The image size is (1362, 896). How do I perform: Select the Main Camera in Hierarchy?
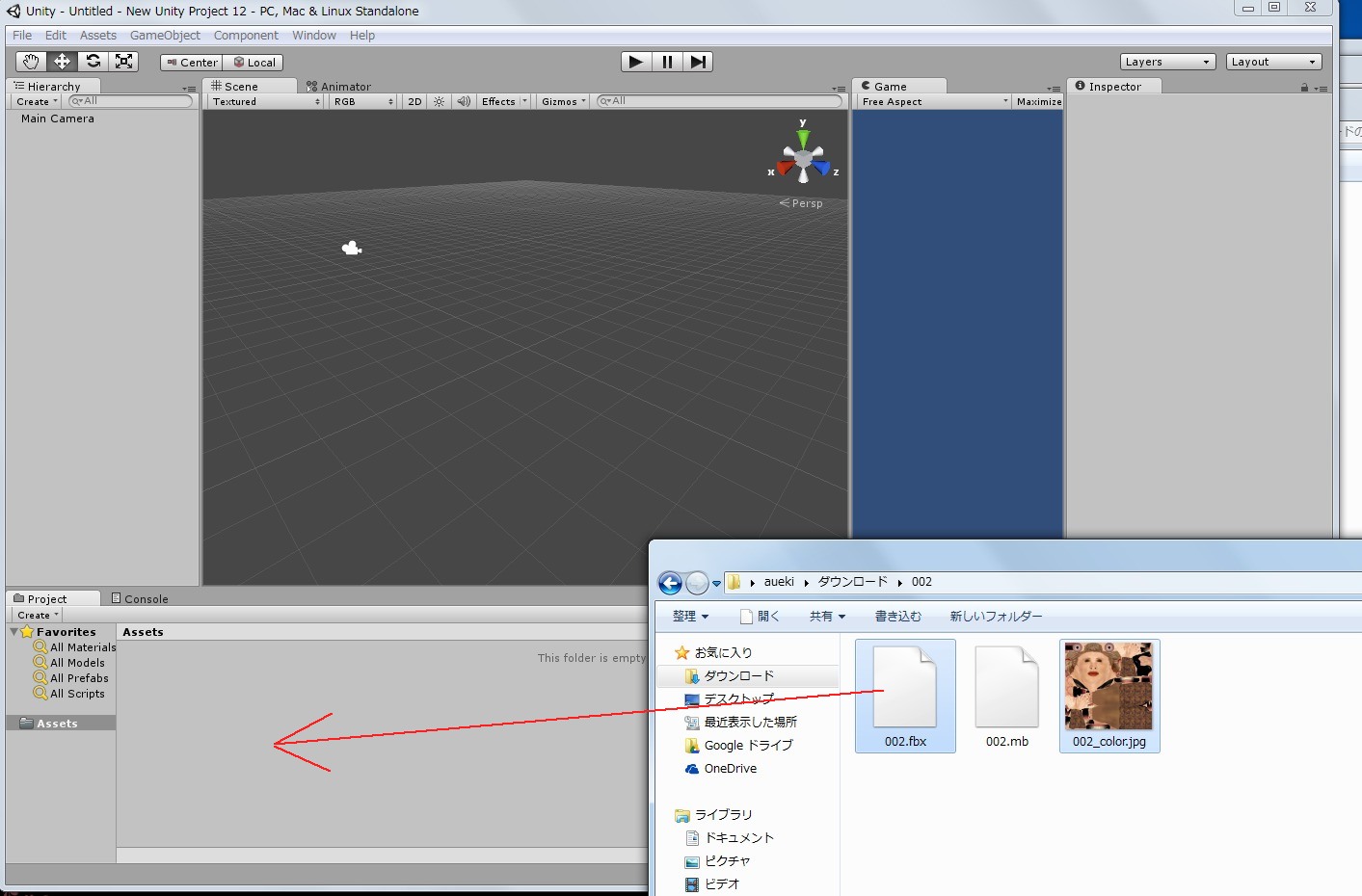tap(58, 119)
